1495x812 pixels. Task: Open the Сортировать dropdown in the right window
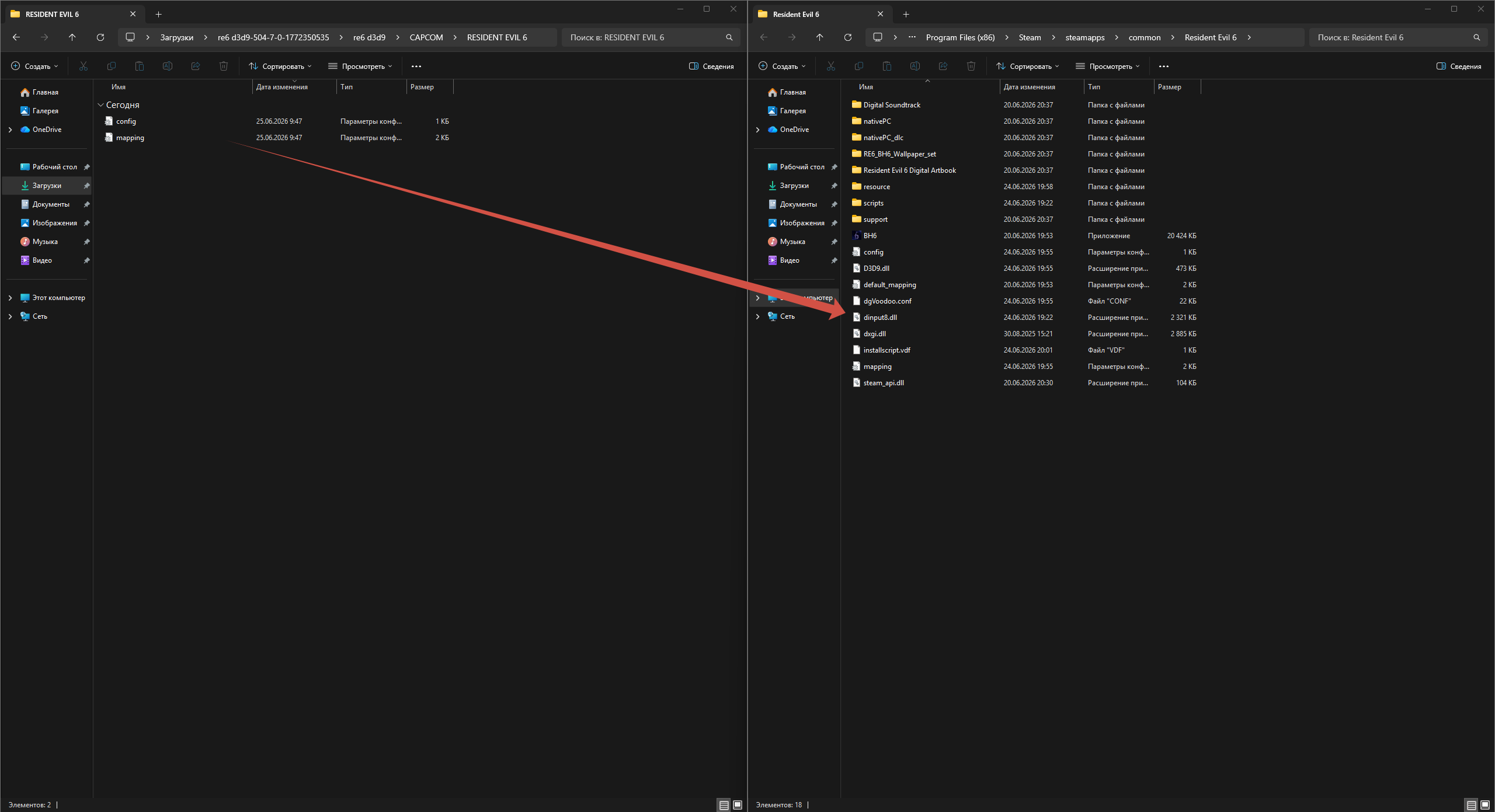point(1028,66)
